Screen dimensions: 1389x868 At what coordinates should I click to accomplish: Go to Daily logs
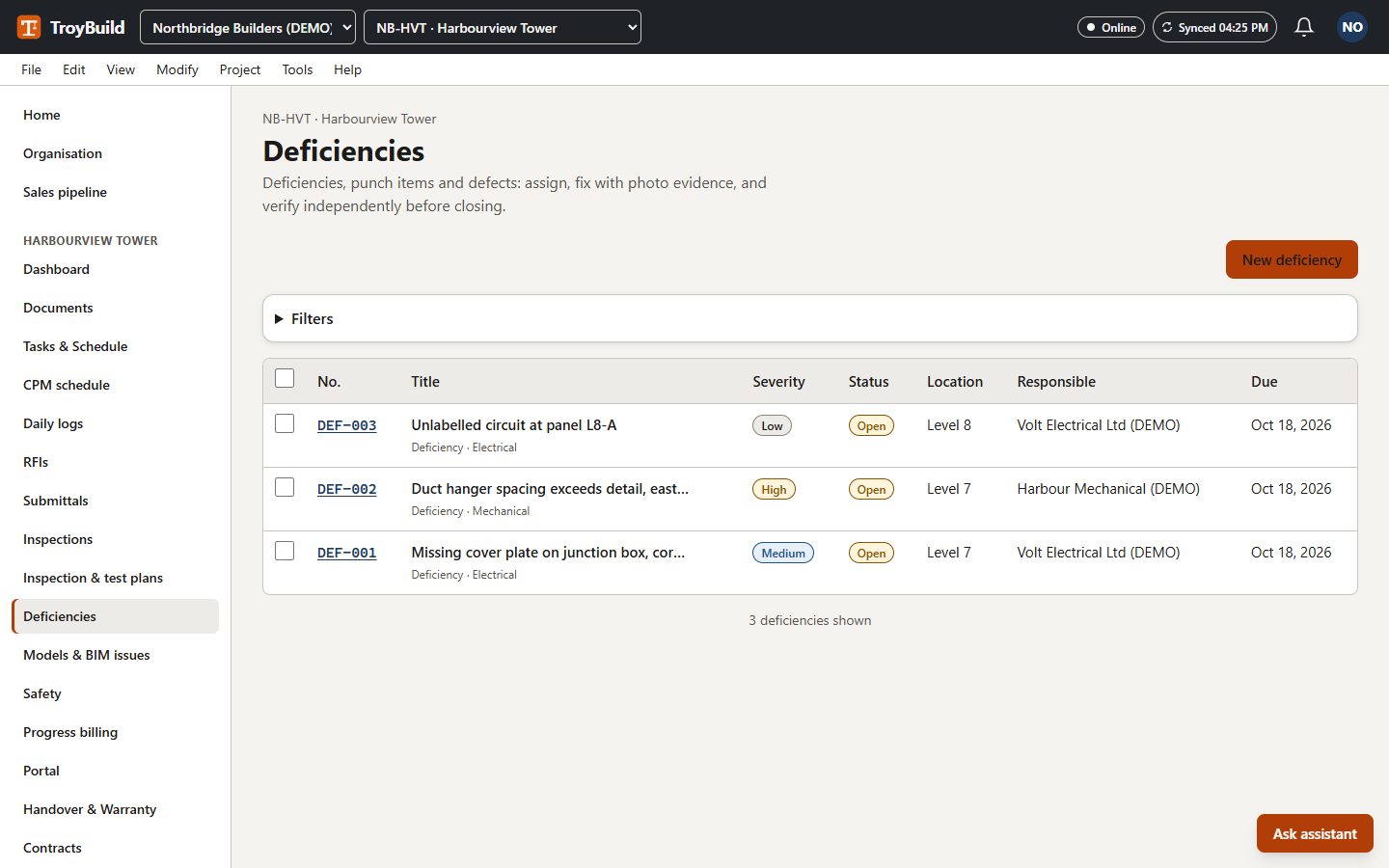116,423
